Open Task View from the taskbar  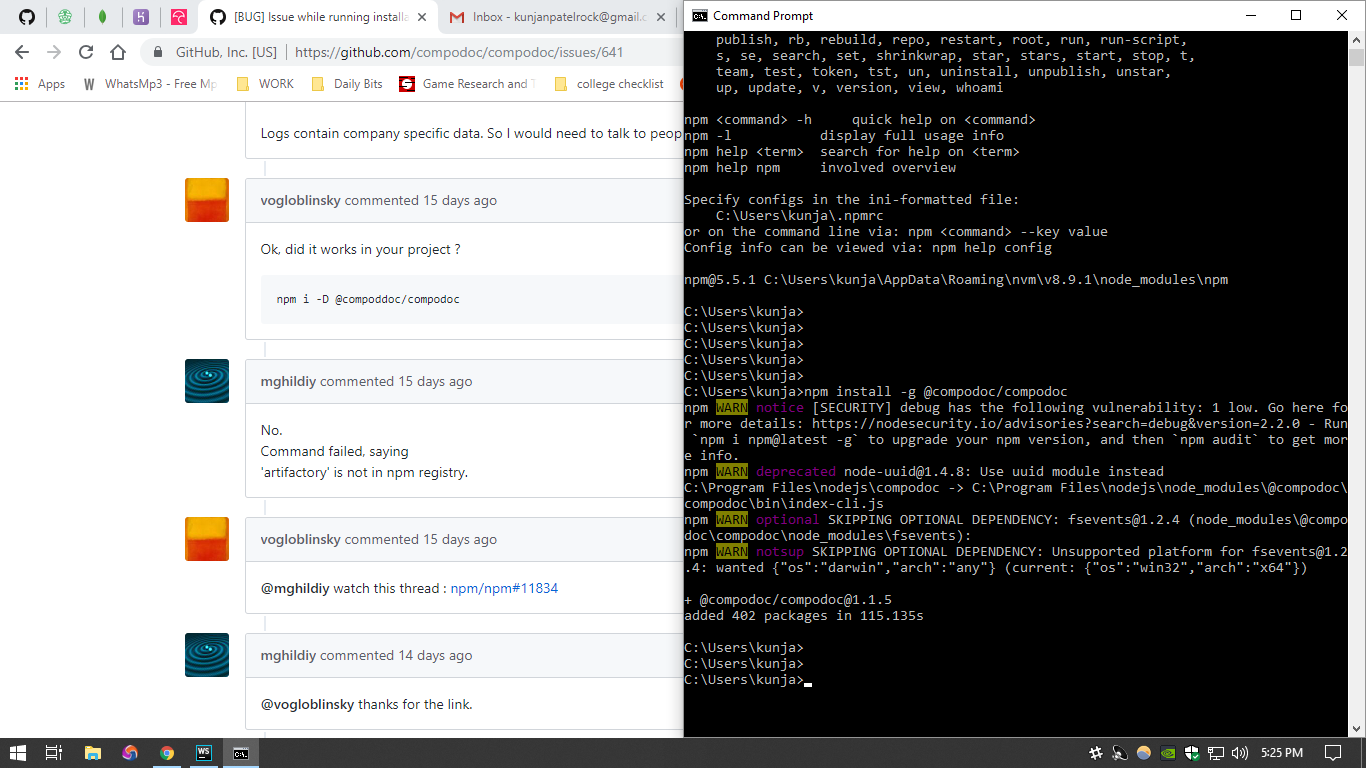coord(53,753)
